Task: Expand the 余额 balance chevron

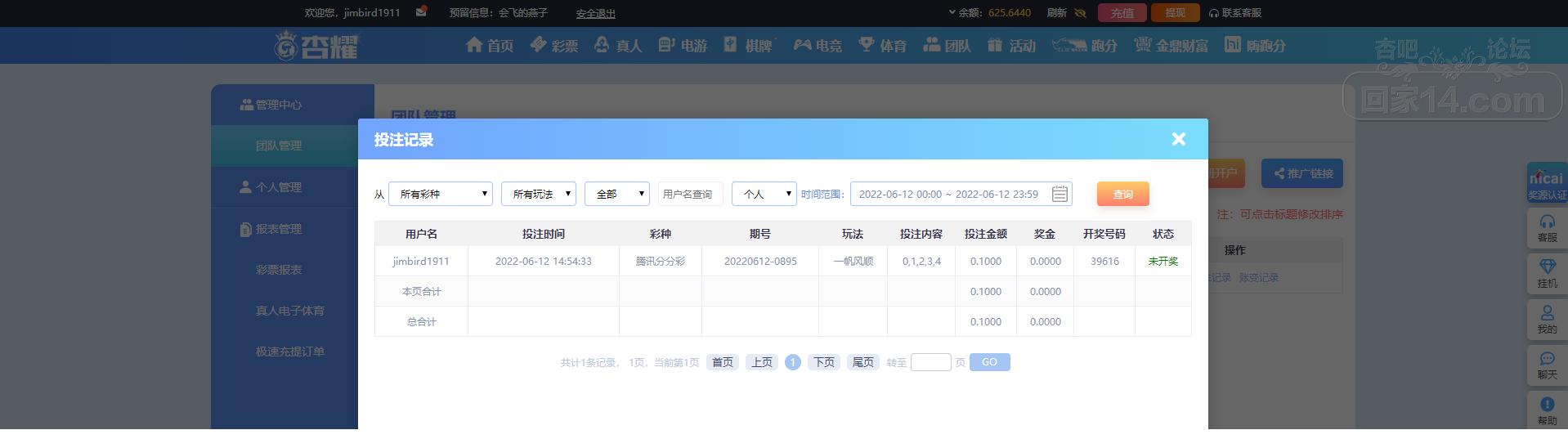Action: point(952,12)
